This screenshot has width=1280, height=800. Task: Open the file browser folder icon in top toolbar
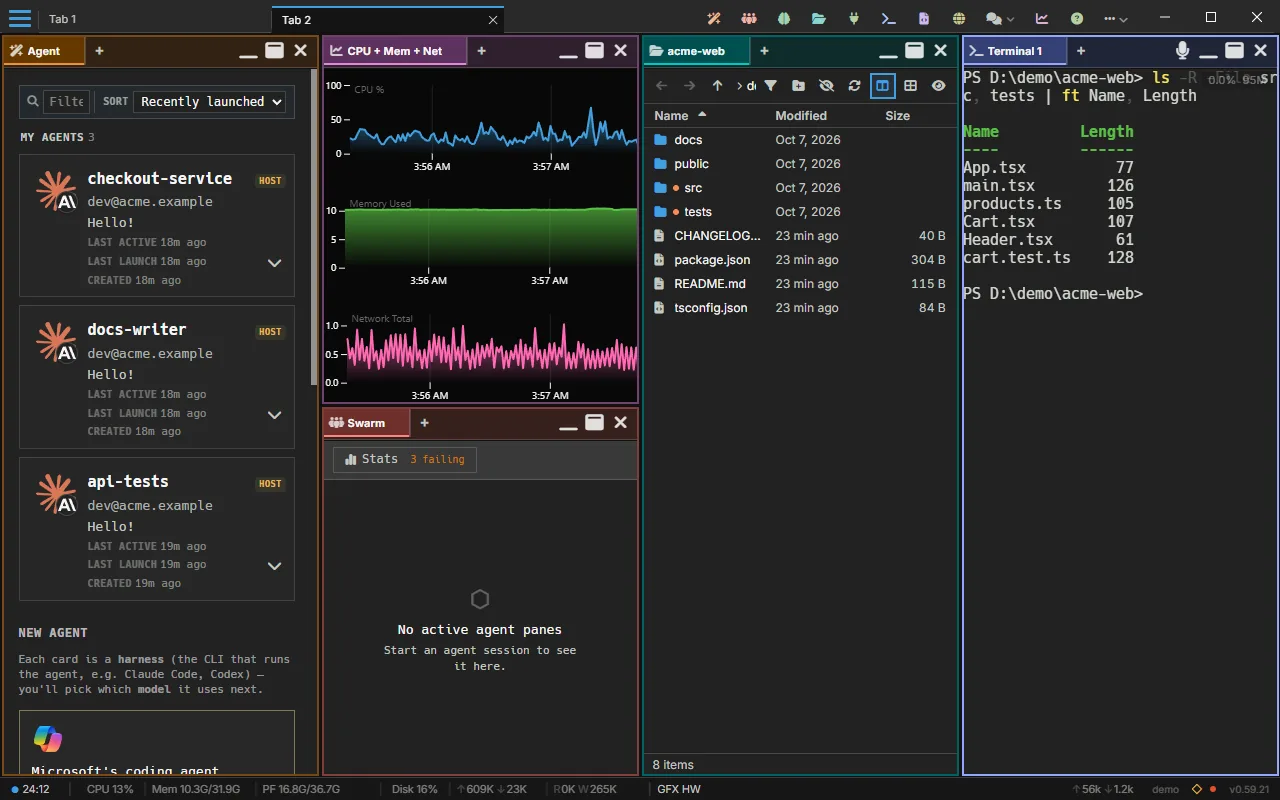coord(819,18)
